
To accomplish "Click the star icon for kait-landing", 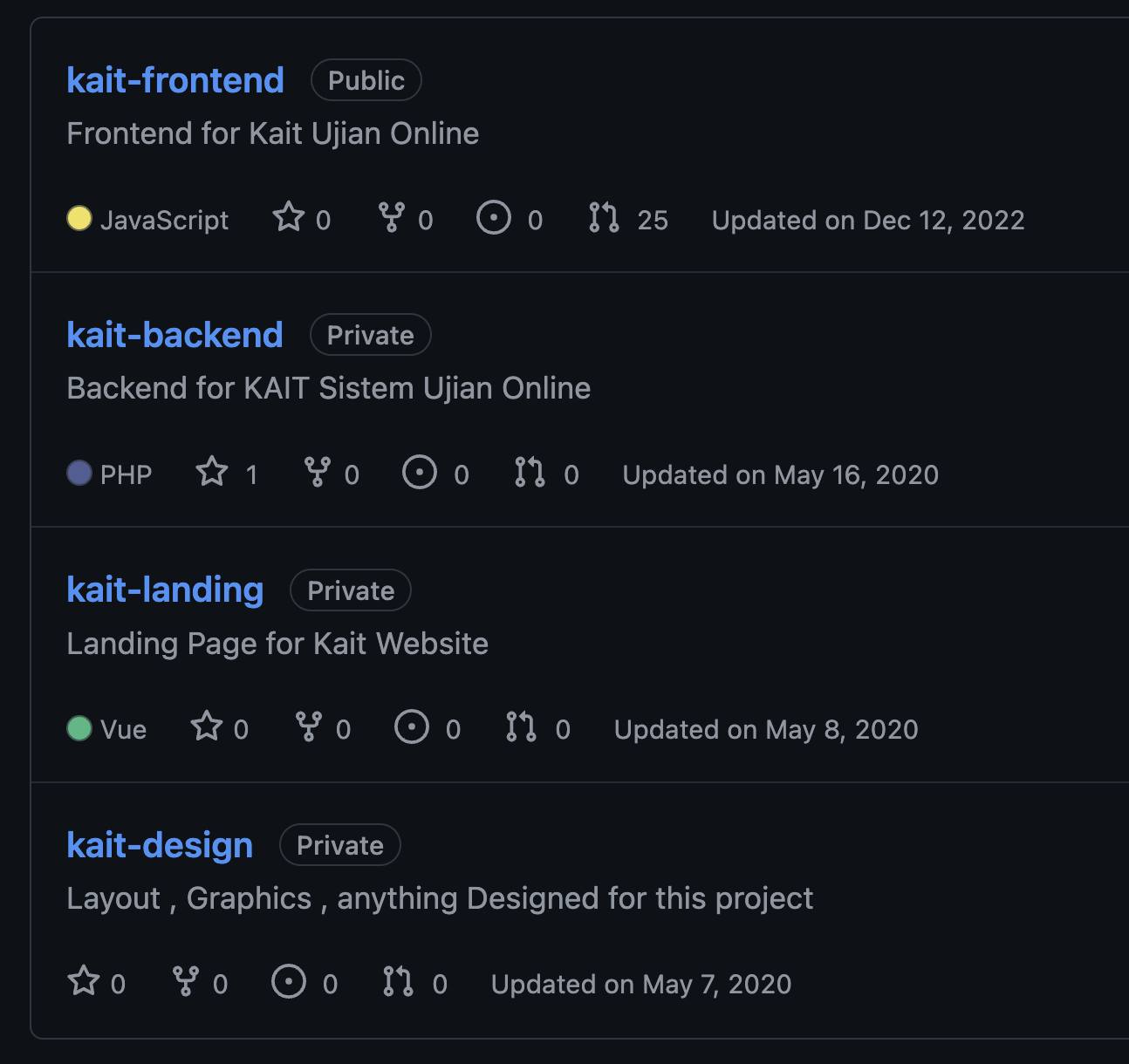I will point(207,726).
